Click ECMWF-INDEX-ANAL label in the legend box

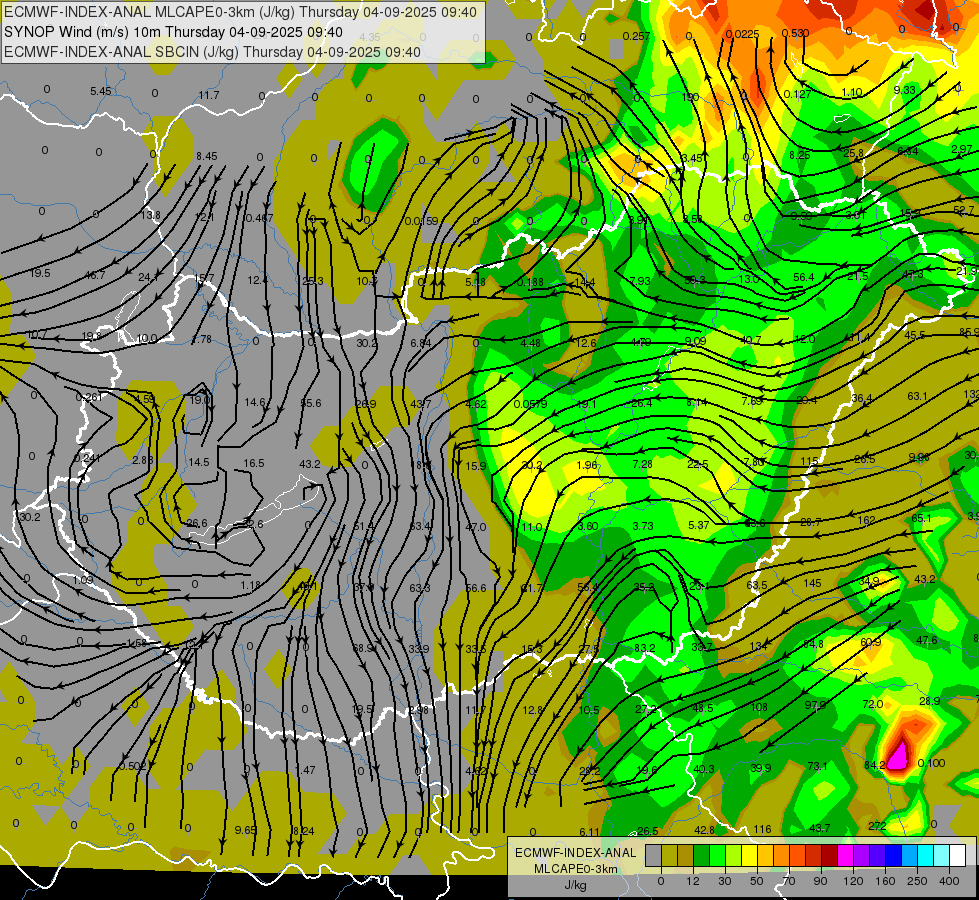point(575,853)
